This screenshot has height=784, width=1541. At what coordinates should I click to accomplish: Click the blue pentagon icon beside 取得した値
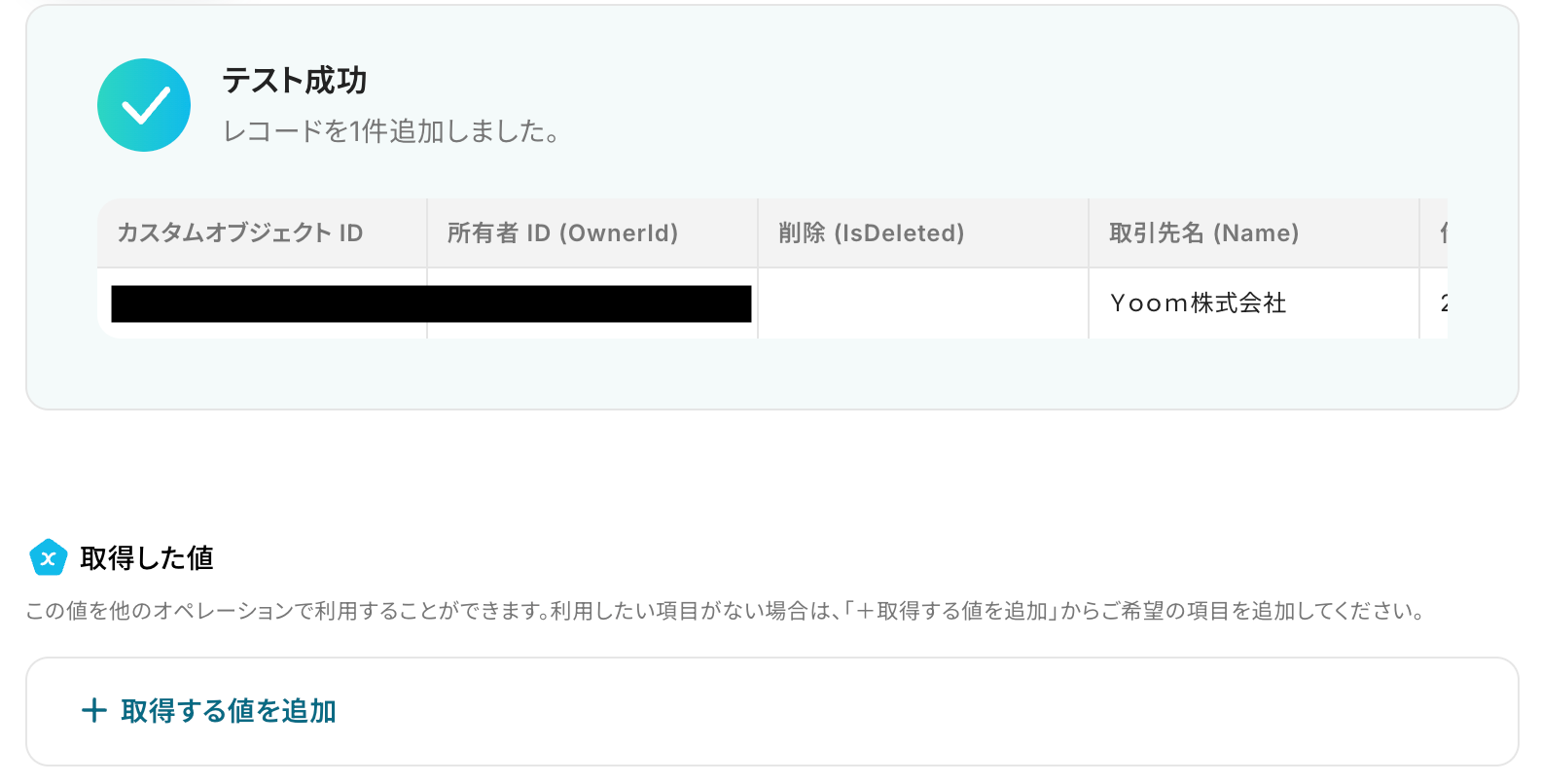48,557
